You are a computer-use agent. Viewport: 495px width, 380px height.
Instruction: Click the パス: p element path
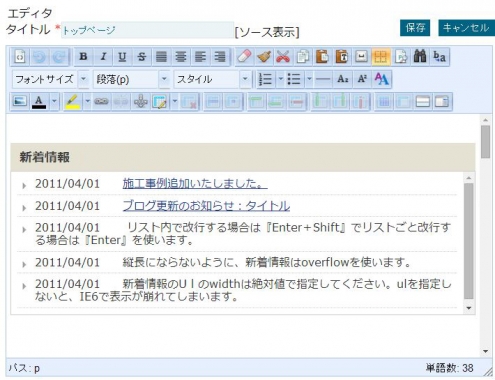(24, 368)
